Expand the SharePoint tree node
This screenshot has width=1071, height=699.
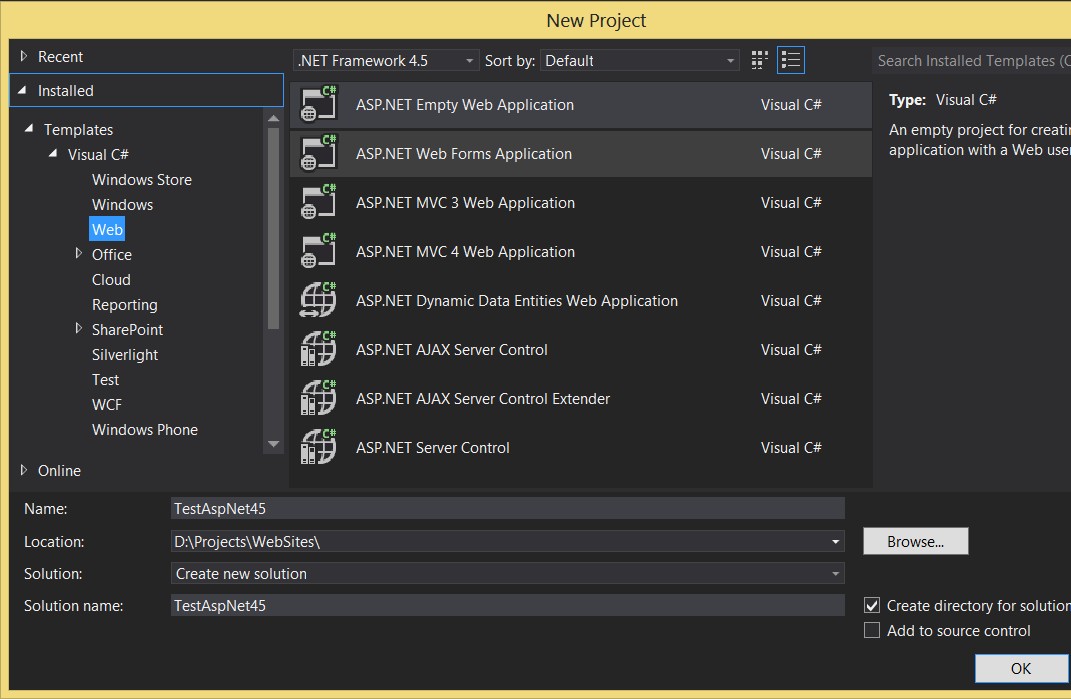tap(79, 329)
